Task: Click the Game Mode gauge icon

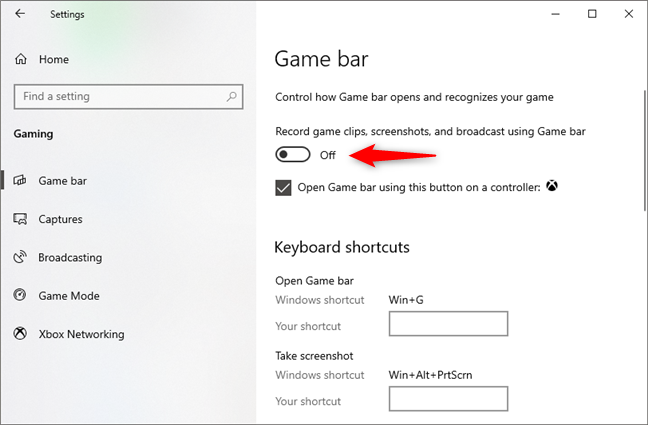Action: [x=20, y=295]
